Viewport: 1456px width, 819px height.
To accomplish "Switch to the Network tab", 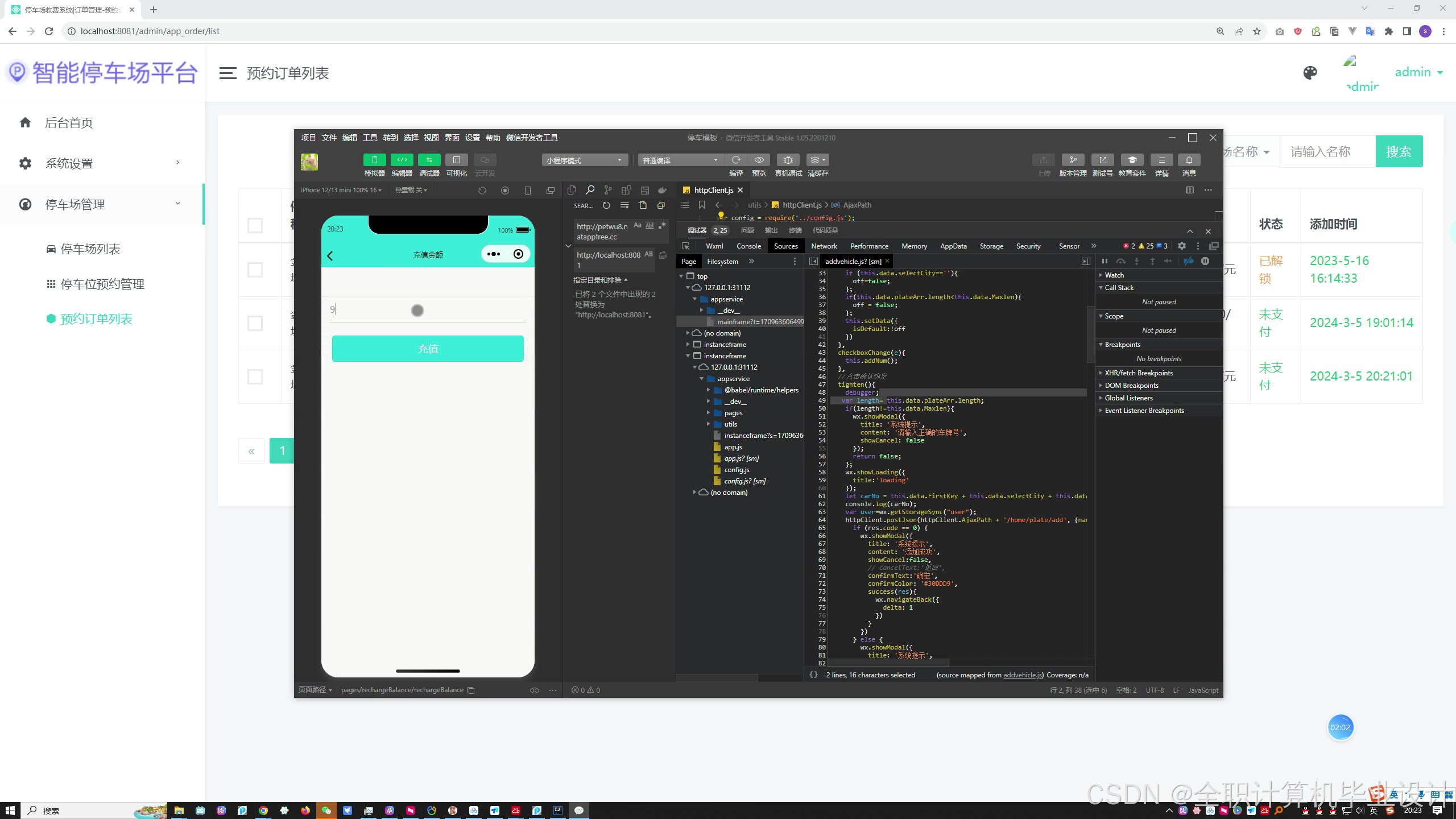I will point(824,246).
